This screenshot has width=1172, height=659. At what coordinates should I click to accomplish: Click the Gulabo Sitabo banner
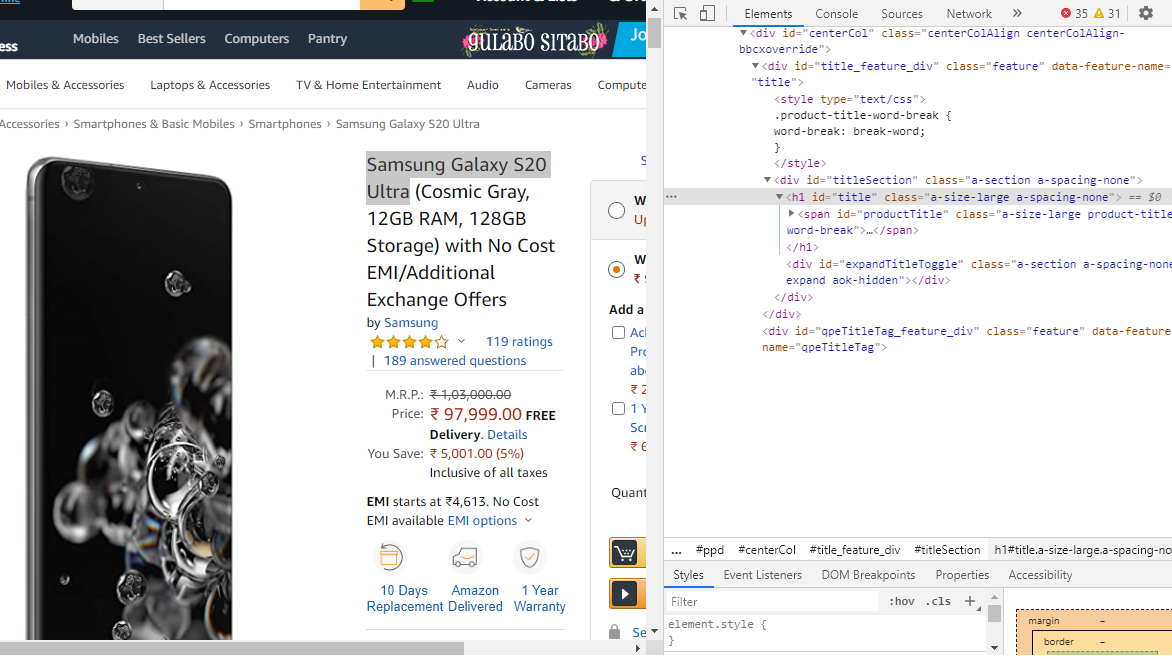(534, 40)
